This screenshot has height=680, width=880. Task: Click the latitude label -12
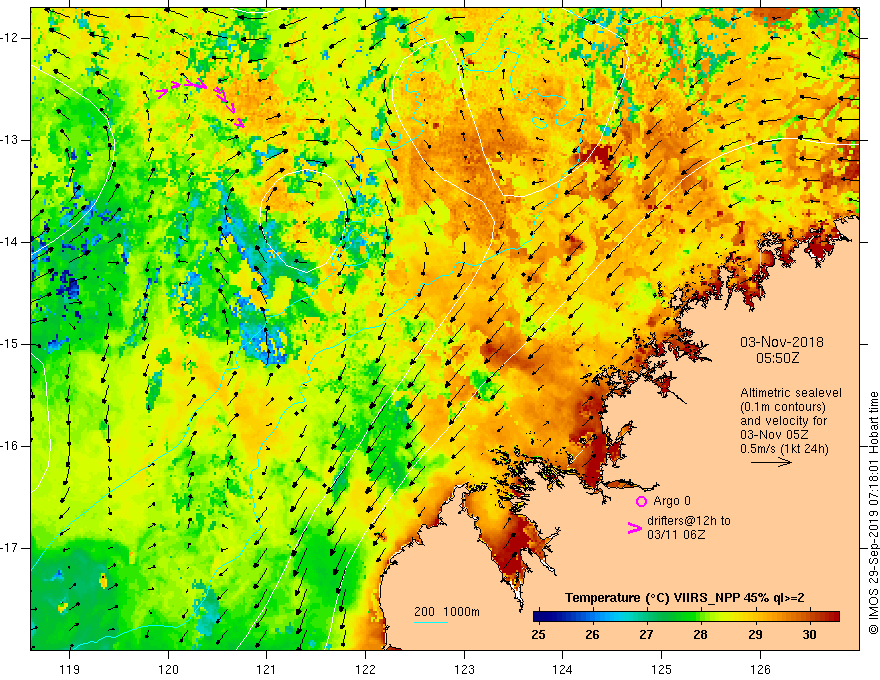point(10,38)
